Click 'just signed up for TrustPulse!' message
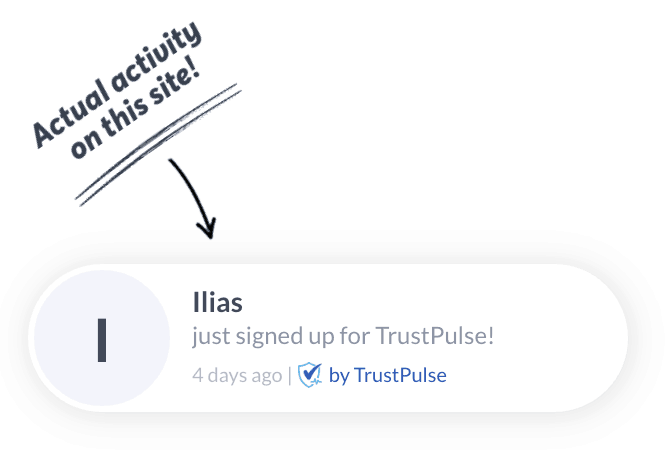Viewport: 668px width, 450px height. tap(343, 336)
